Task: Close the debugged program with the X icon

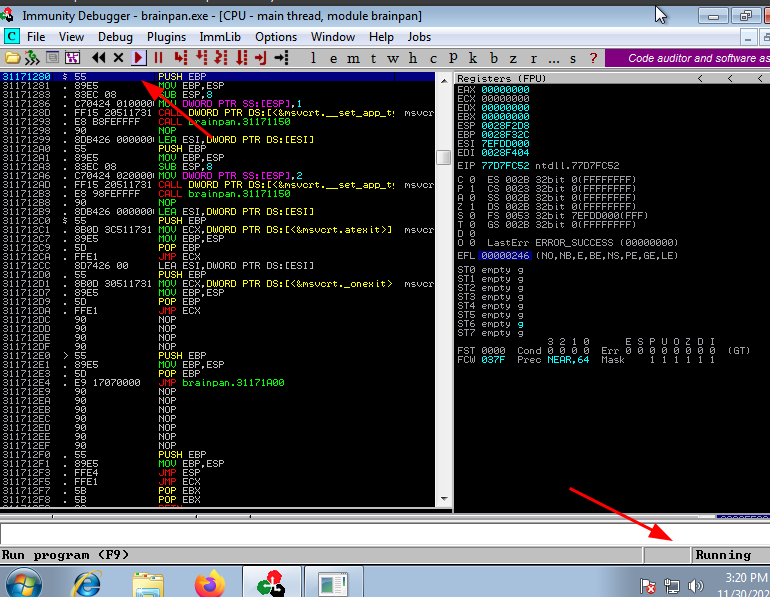Action: tap(118, 58)
